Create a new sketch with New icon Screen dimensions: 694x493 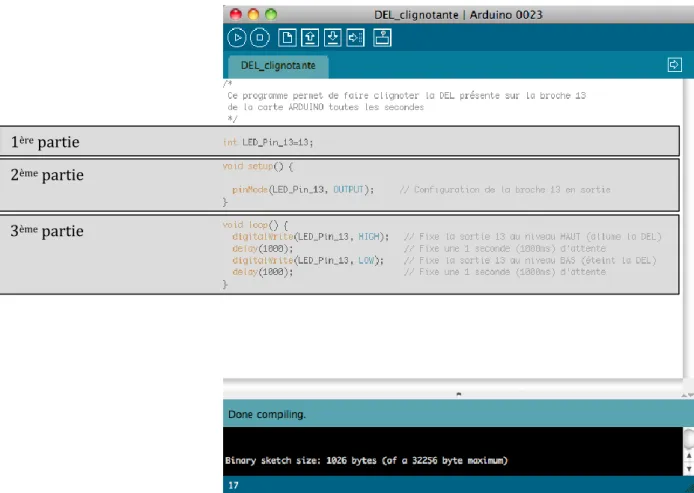[287, 38]
